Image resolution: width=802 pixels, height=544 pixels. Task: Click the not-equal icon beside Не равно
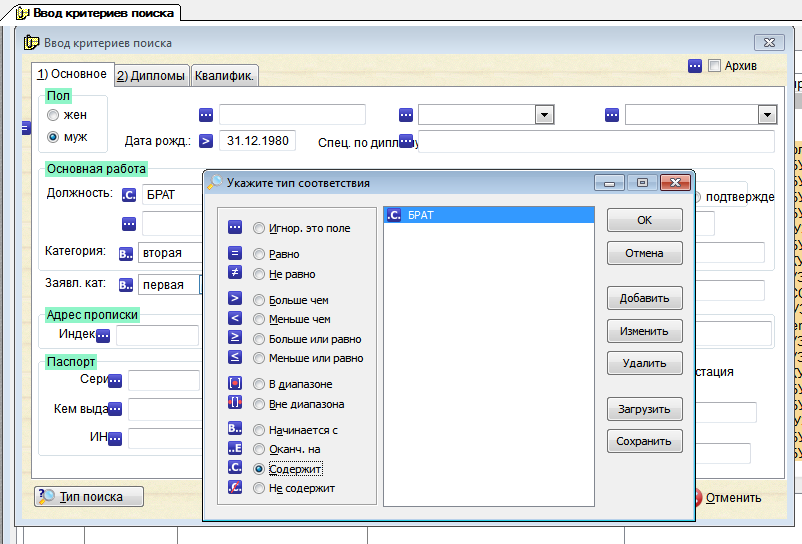235,273
